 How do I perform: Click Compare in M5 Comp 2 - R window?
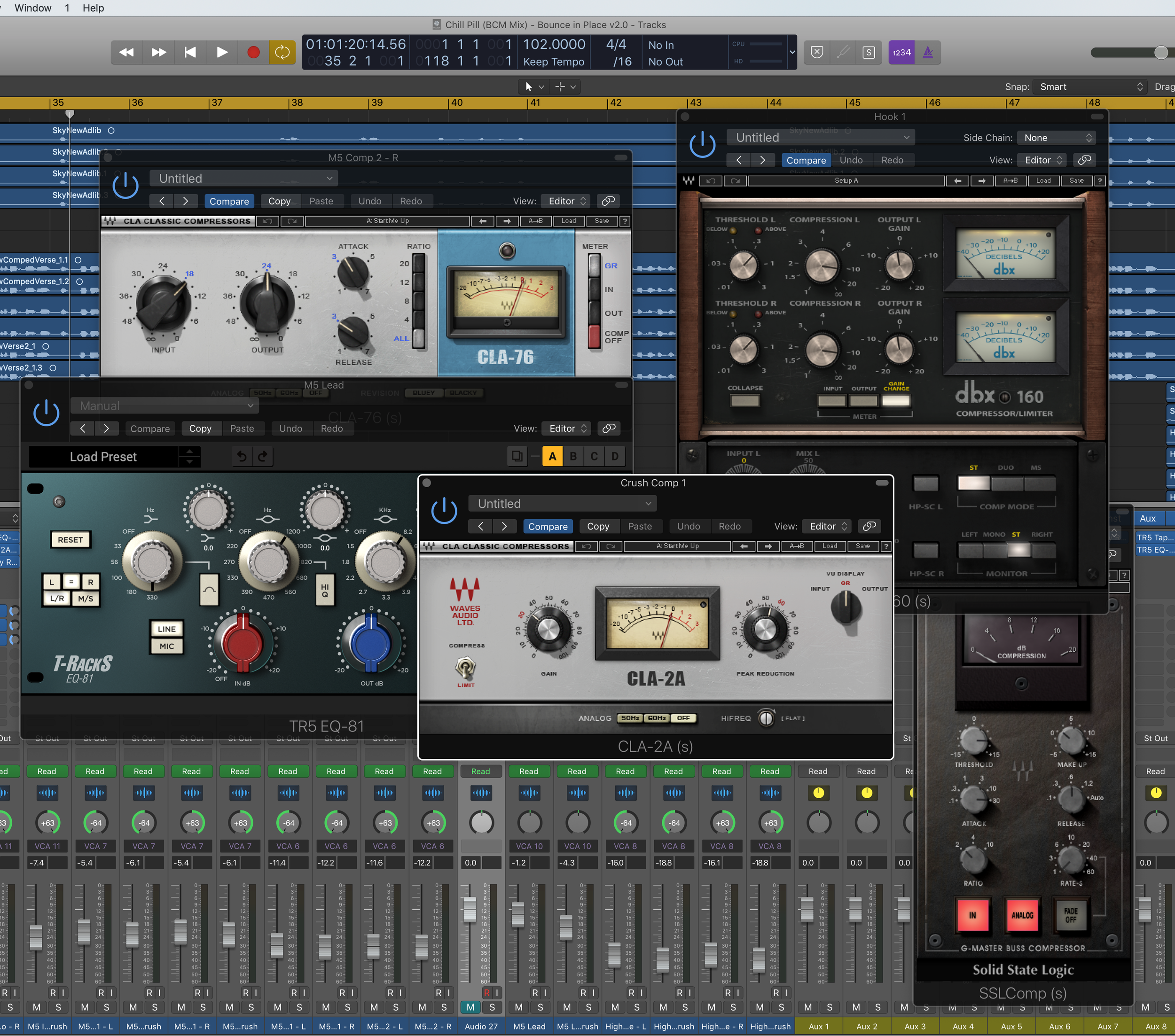tap(229, 201)
